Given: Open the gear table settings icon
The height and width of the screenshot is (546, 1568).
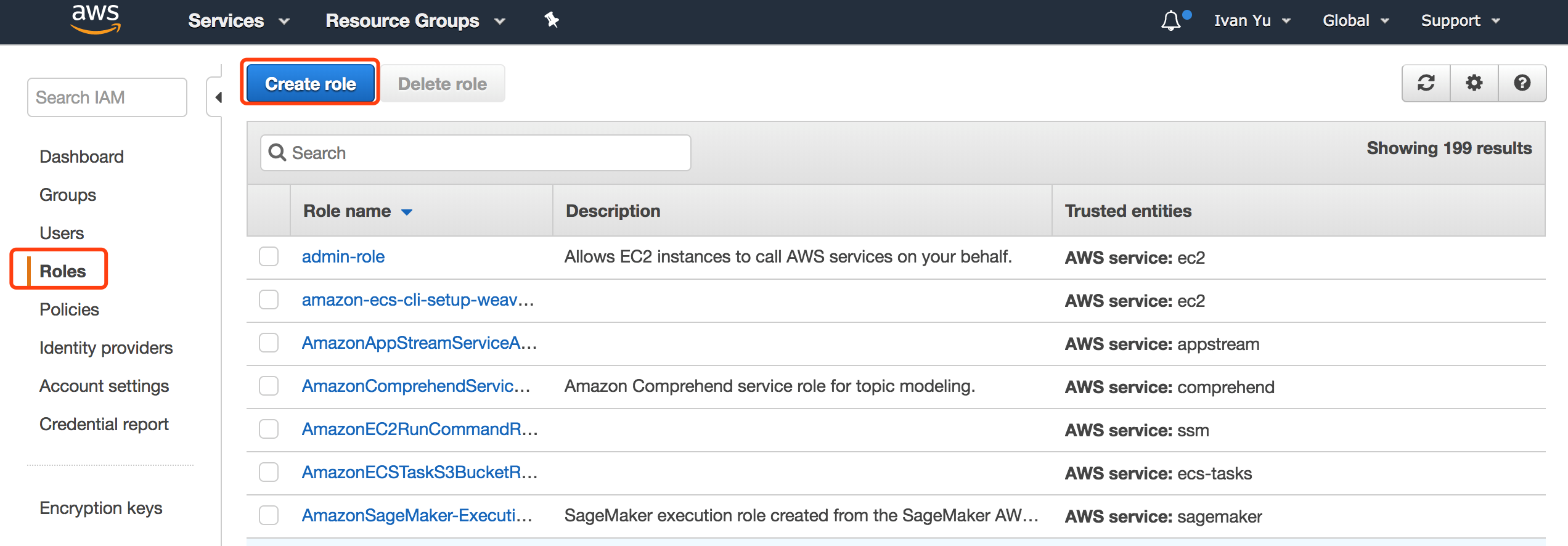Looking at the screenshot, I should [x=1474, y=83].
